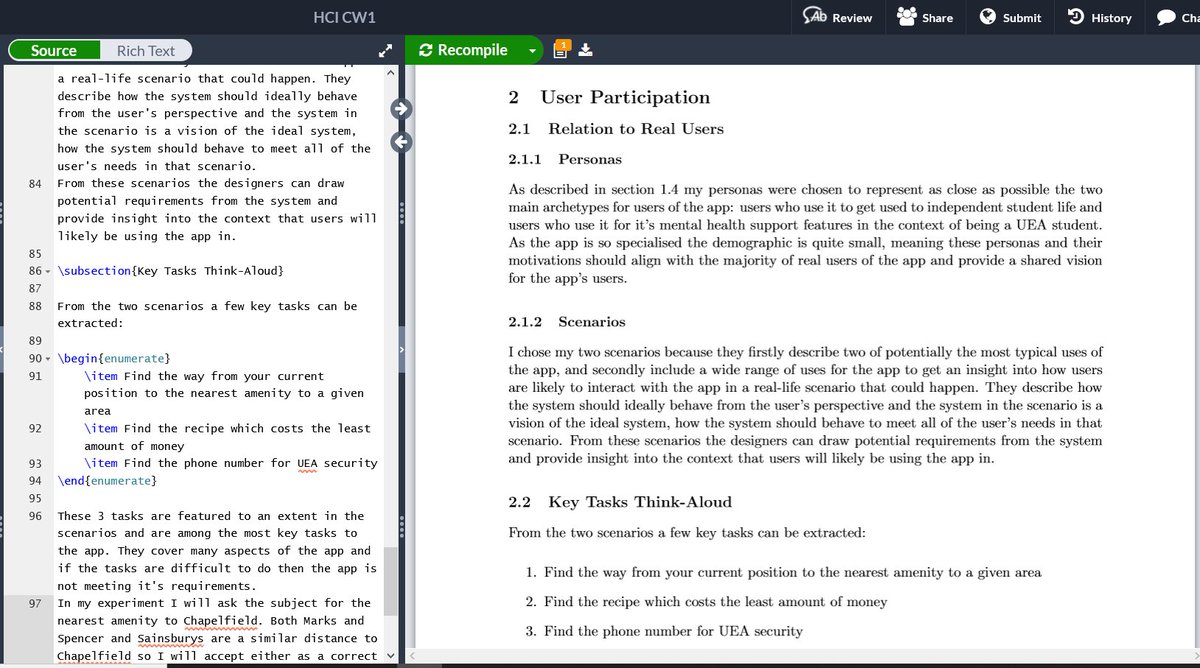This screenshot has width=1200, height=668.
Task: Collapse the subsection fold at line 86
Action: click(49, 271)
